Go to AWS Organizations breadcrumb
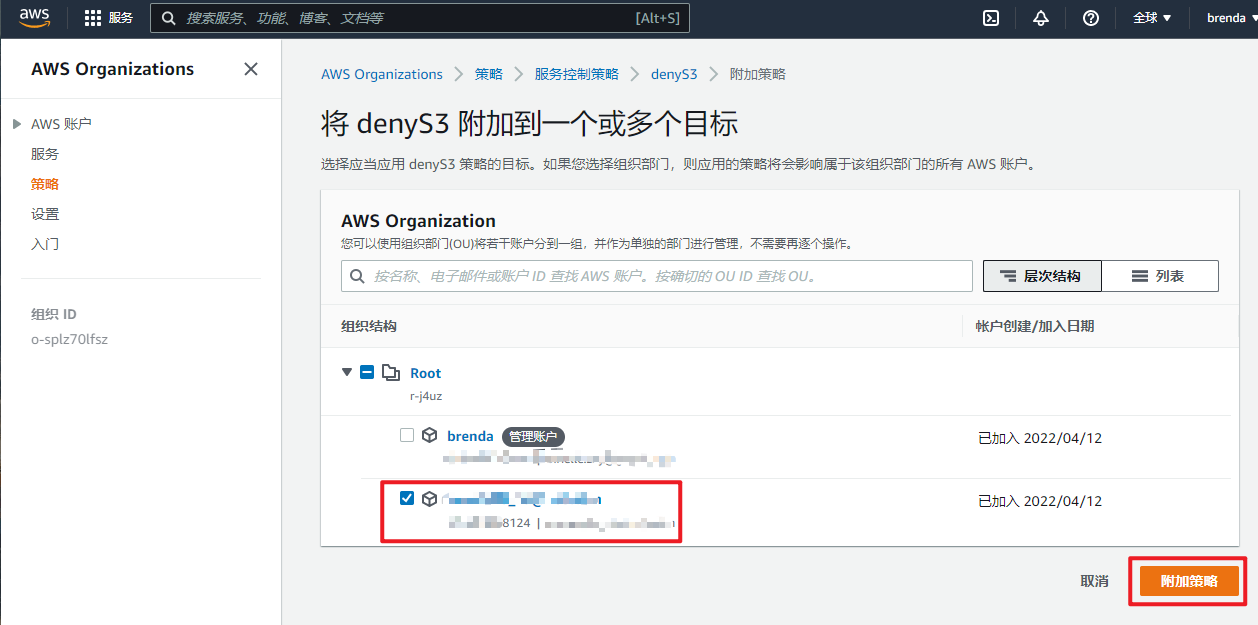Screen dimensions: 1258x625 click(x=382, y=74)
